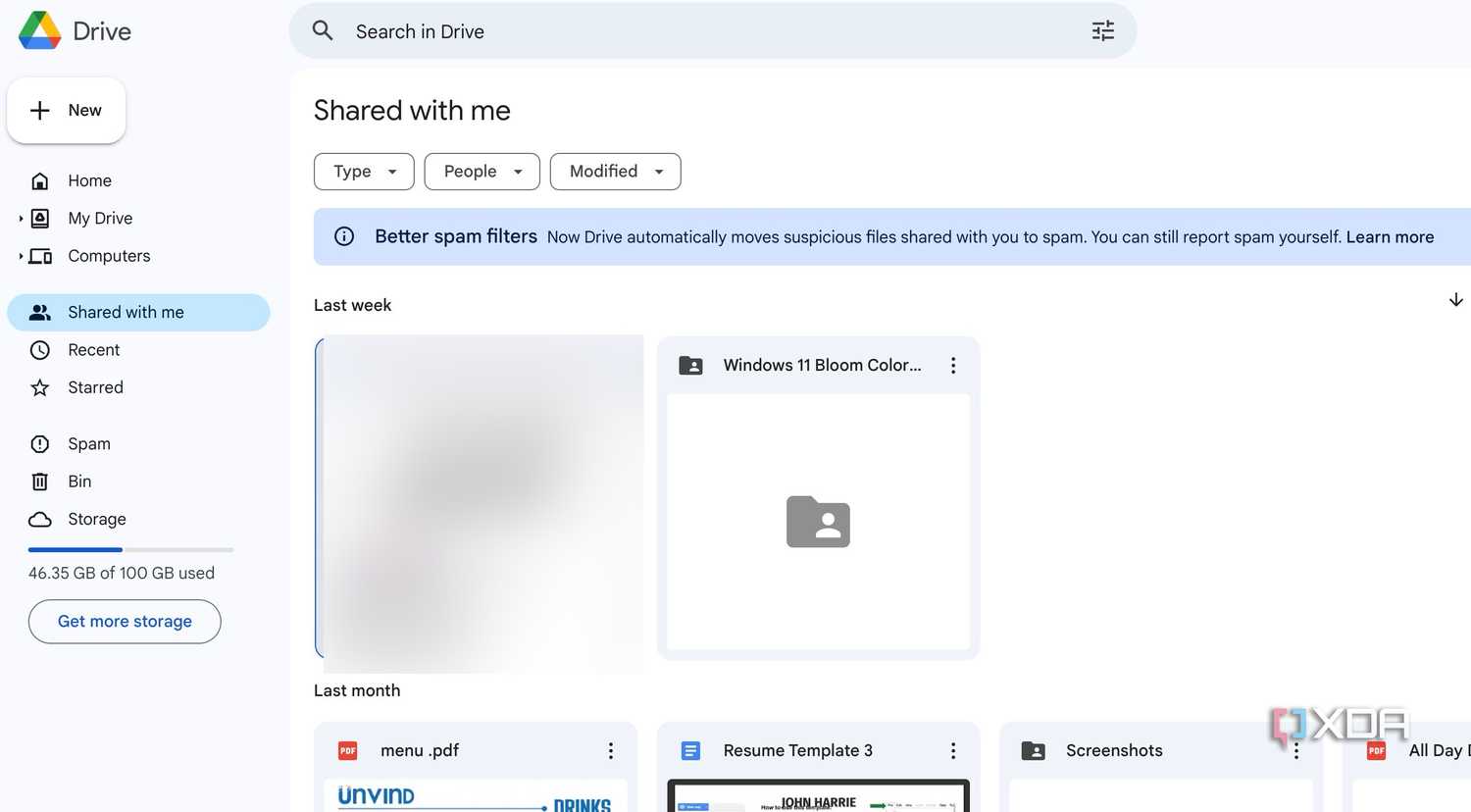The image size is (1471, 812).
Task: Click the Starred star icon
Action: 40,387
